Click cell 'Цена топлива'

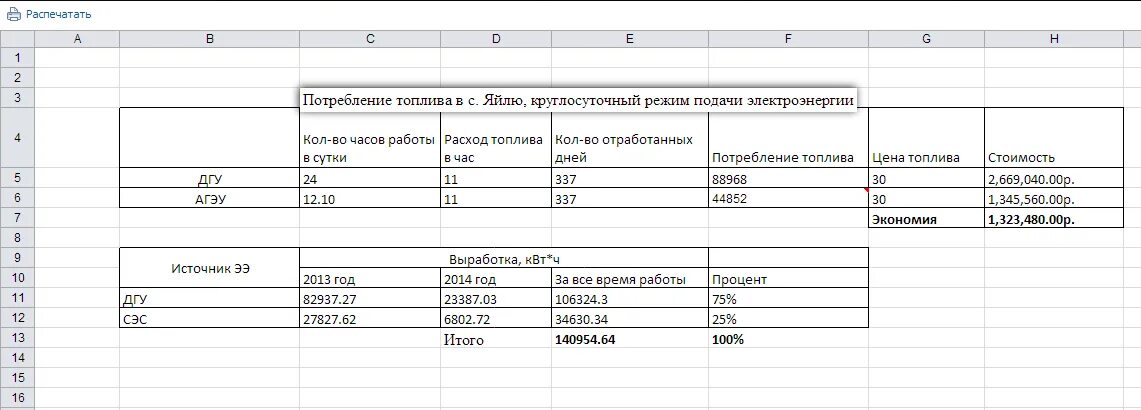click(926, 138)
